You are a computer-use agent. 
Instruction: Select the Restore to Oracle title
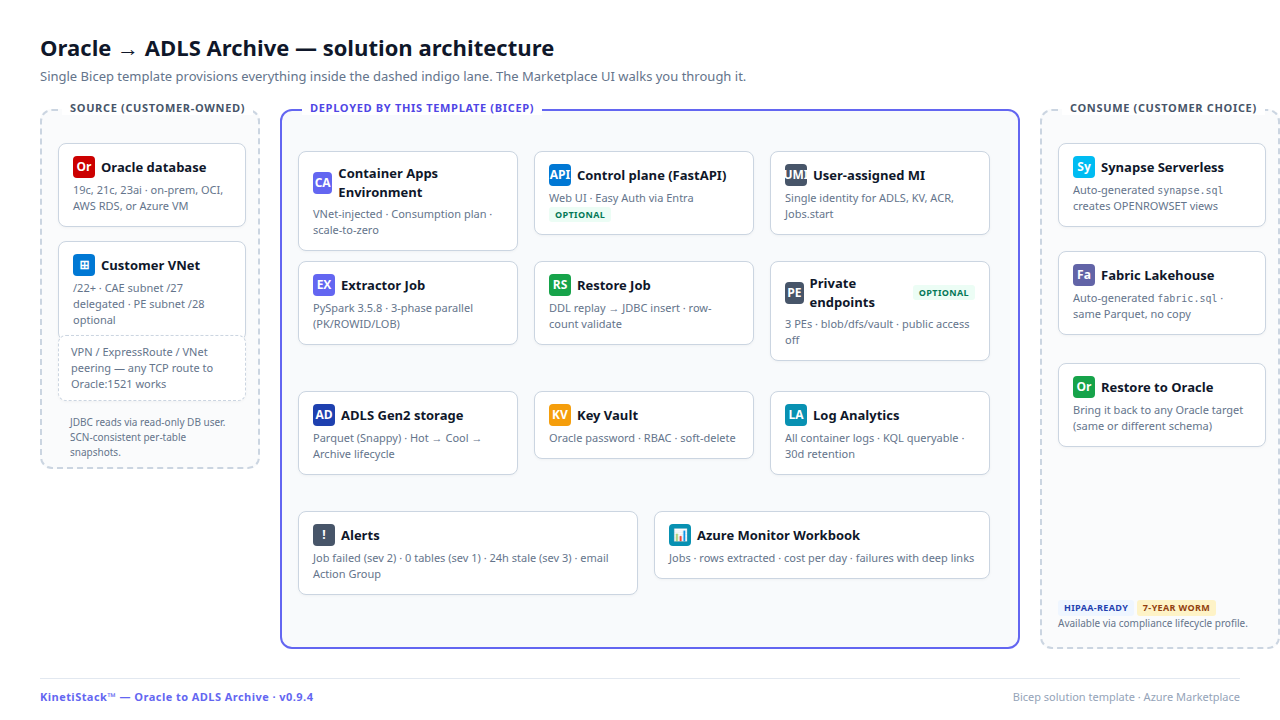tap(1157, 387)
